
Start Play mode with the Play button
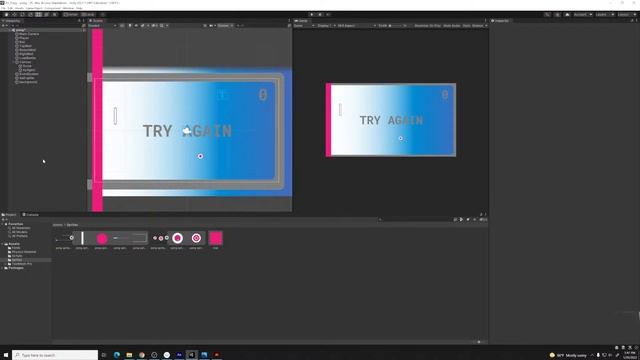click(x=312, y=15)
